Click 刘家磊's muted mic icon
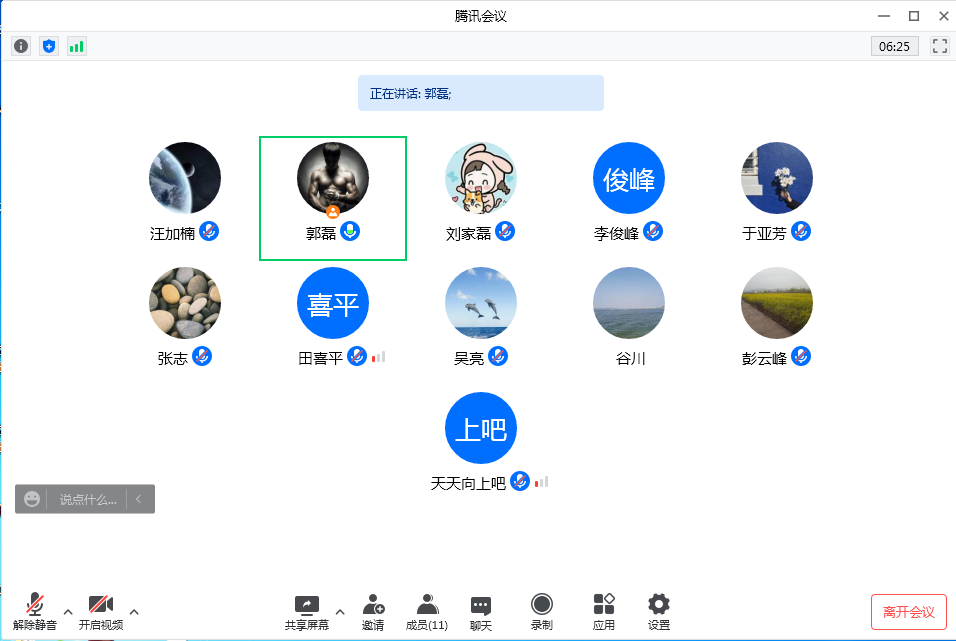This screenshot has width=956, height=641. tap(505, 231)
